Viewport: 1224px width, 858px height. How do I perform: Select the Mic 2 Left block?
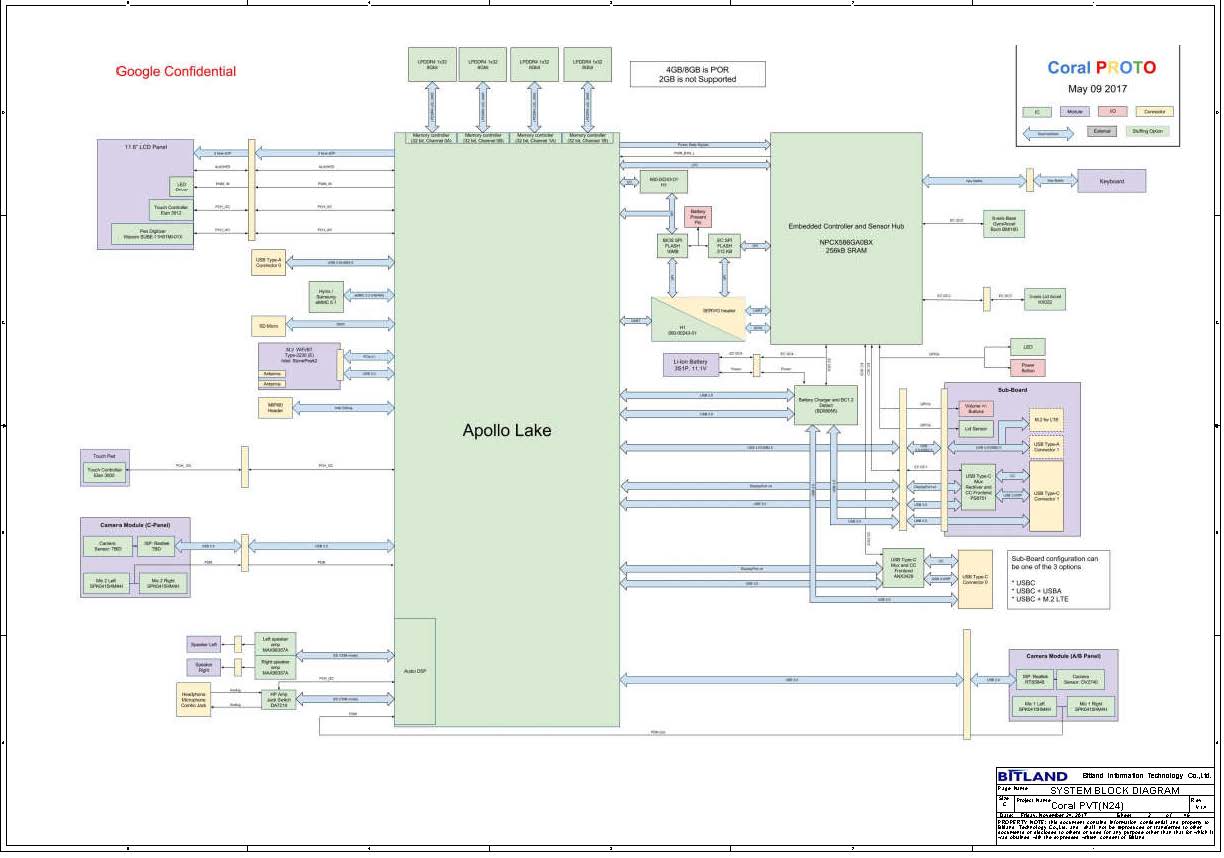click(107, 584)
